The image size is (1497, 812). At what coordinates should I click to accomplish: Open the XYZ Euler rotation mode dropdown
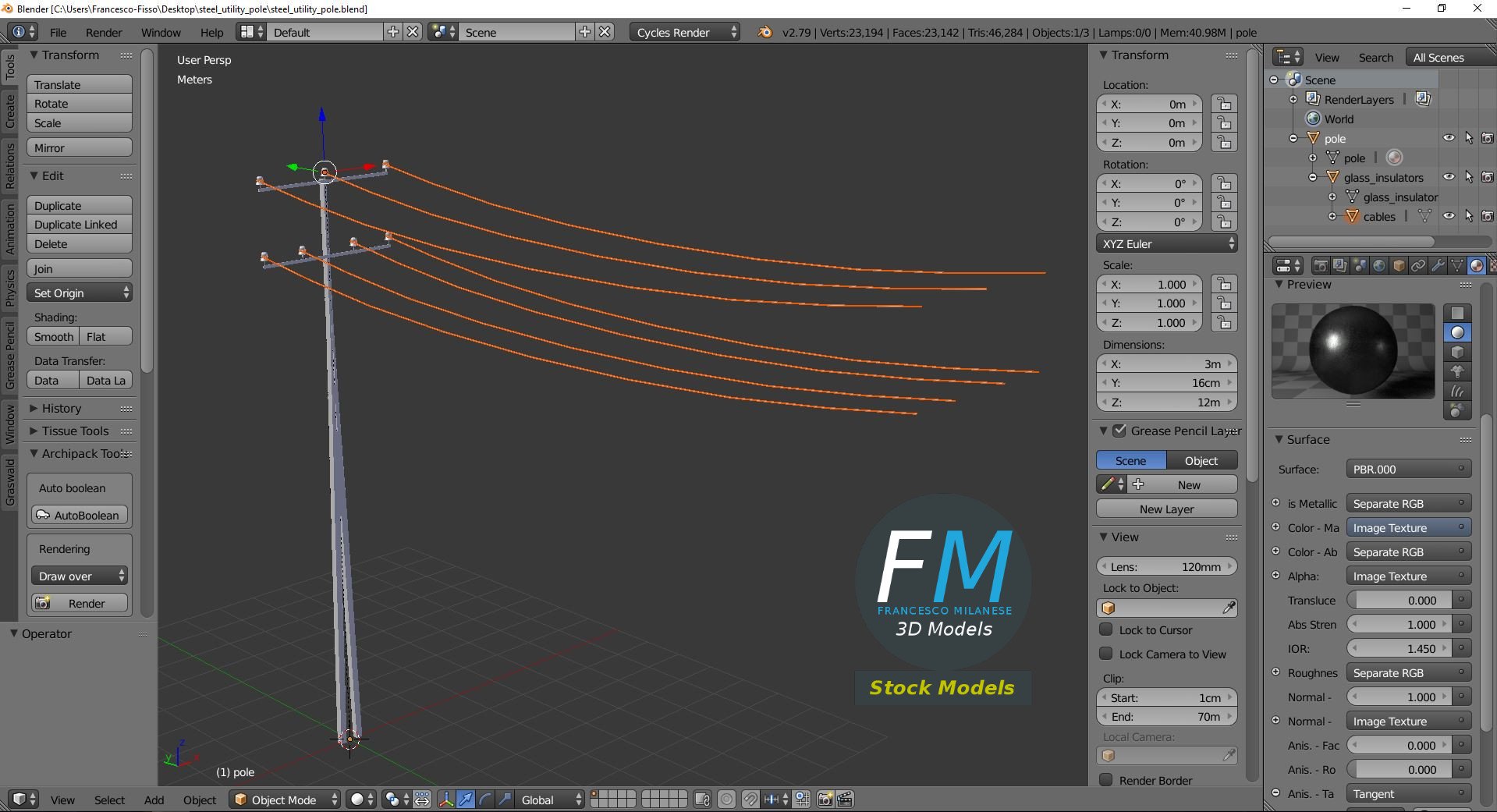pos(1167,244)
